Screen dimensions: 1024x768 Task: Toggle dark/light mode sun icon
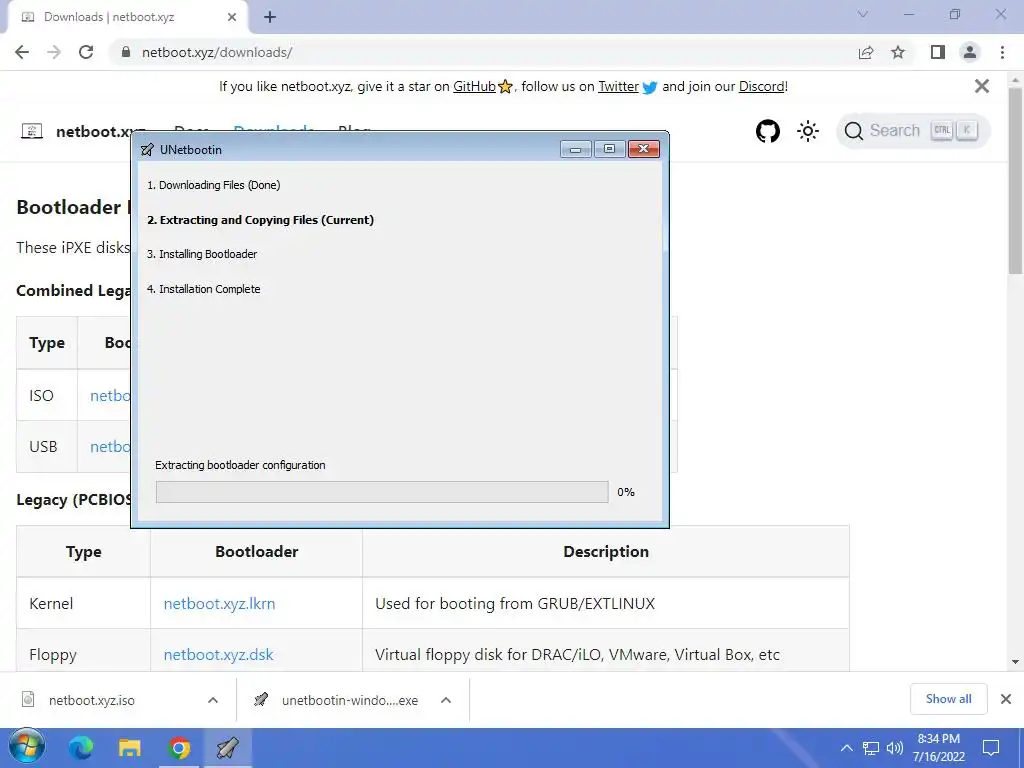(808, 131)
